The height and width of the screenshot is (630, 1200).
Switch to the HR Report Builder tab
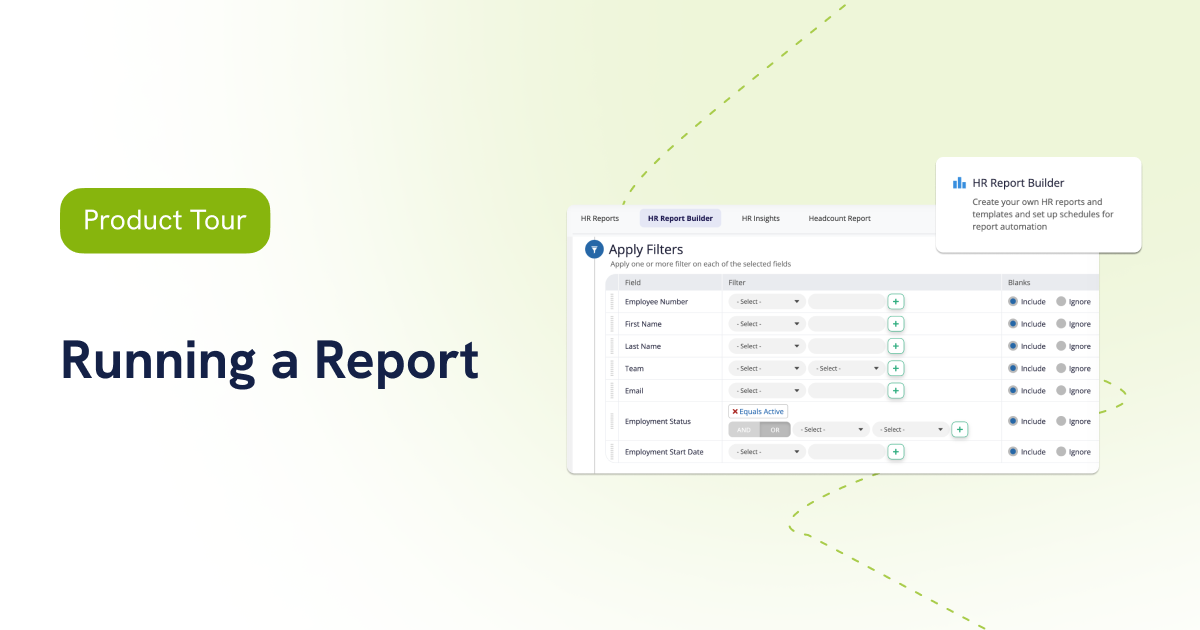click(680, 218)
